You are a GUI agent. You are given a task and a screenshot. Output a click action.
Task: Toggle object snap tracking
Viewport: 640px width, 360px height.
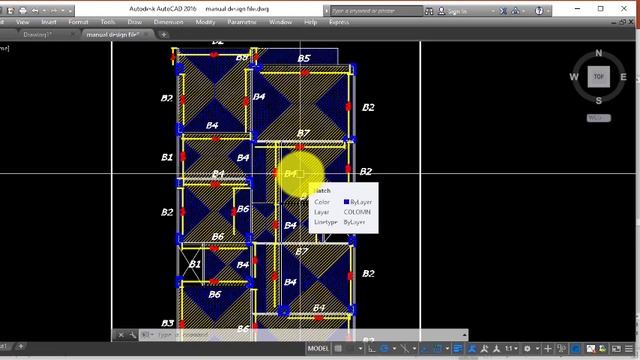click(x=425, y=349)
